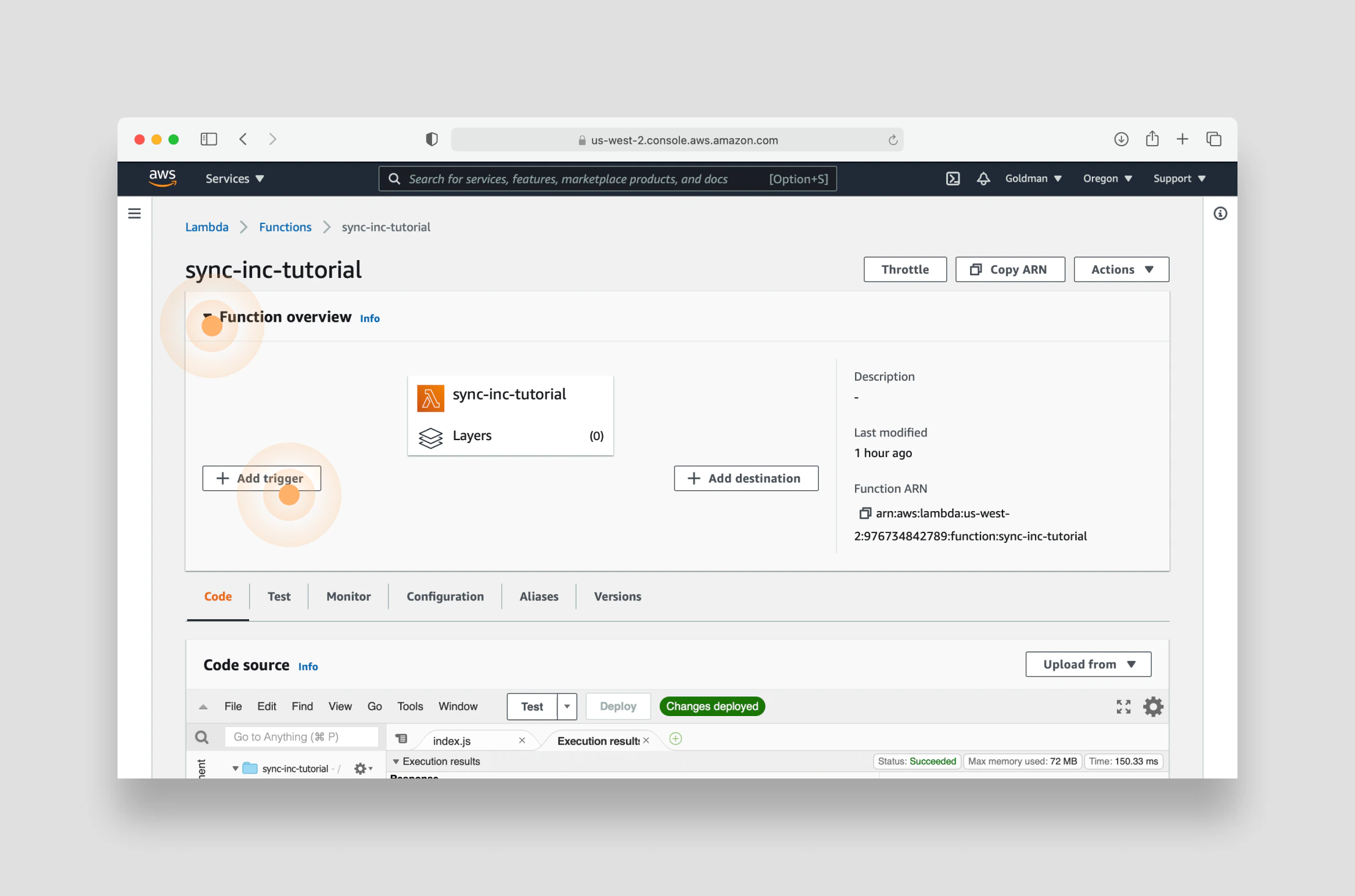
Task: Collapse sync-inc-tutorial folder tree
Action: coord(235,769)
